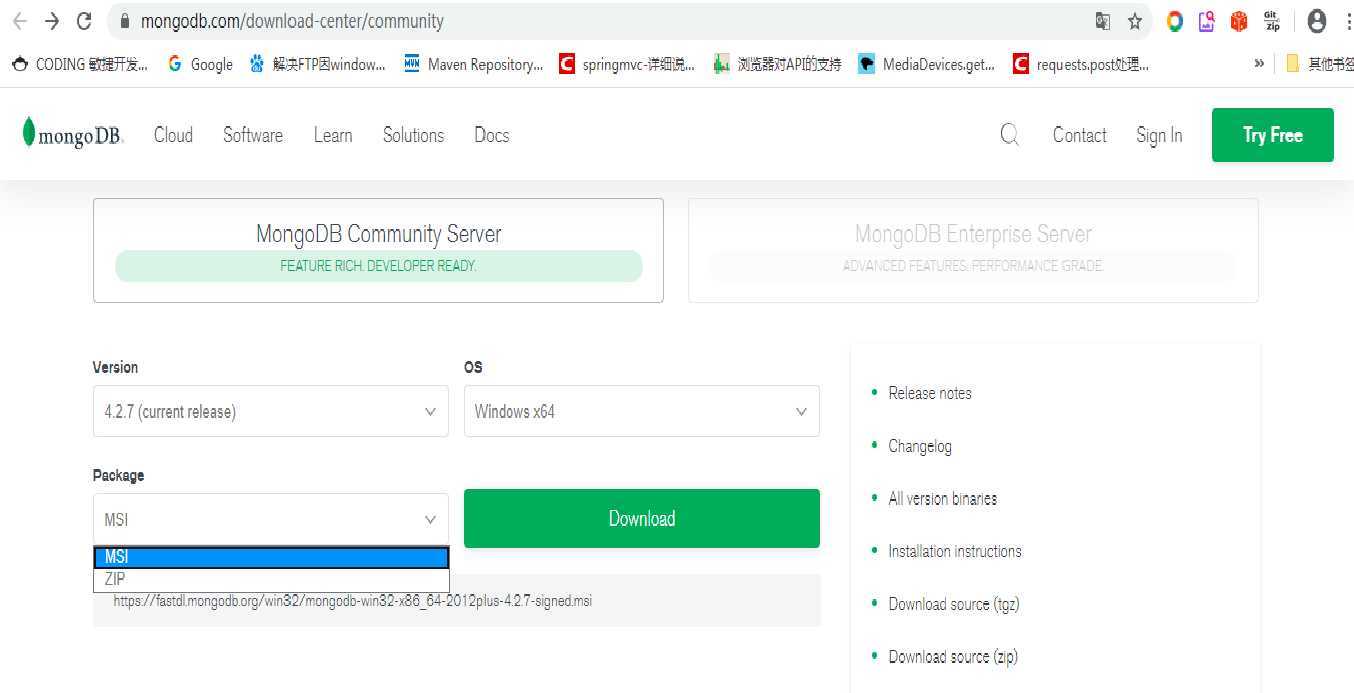Click the browser forward arrow
Viewport: 1354px width, 693px height.
[52, 21]
